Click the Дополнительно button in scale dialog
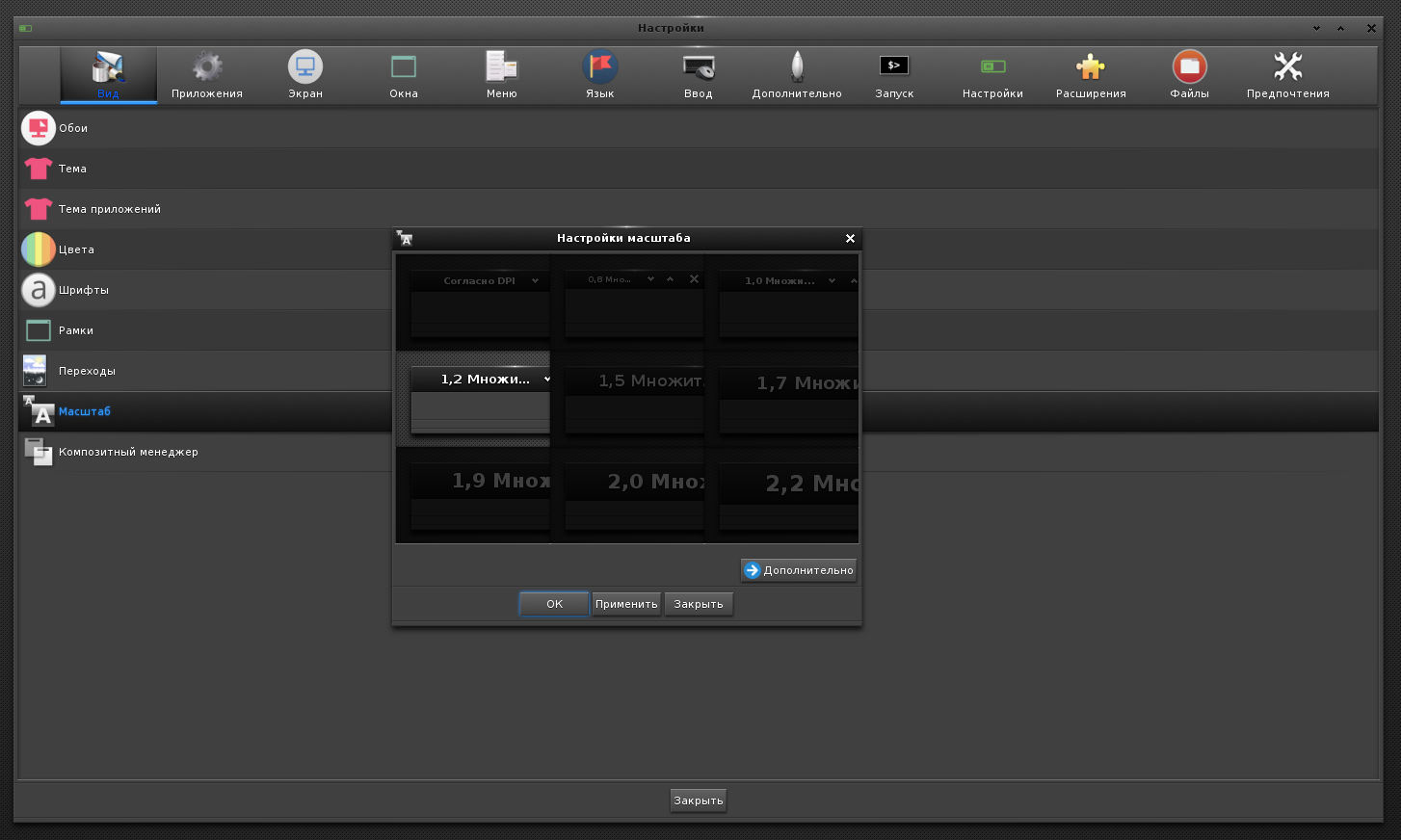1401x840 pixels. pos(799,570)
